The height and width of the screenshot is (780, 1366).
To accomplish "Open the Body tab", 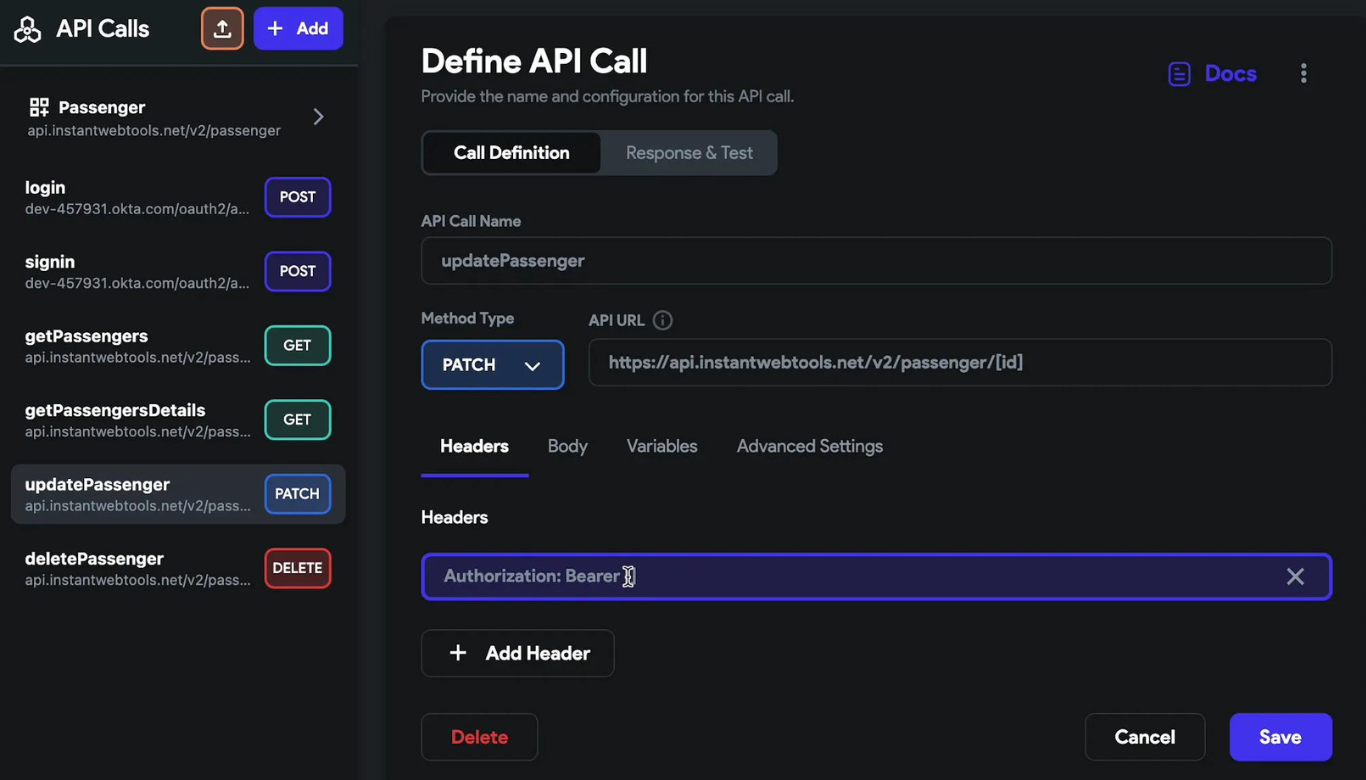I will [x=567, y=446].
